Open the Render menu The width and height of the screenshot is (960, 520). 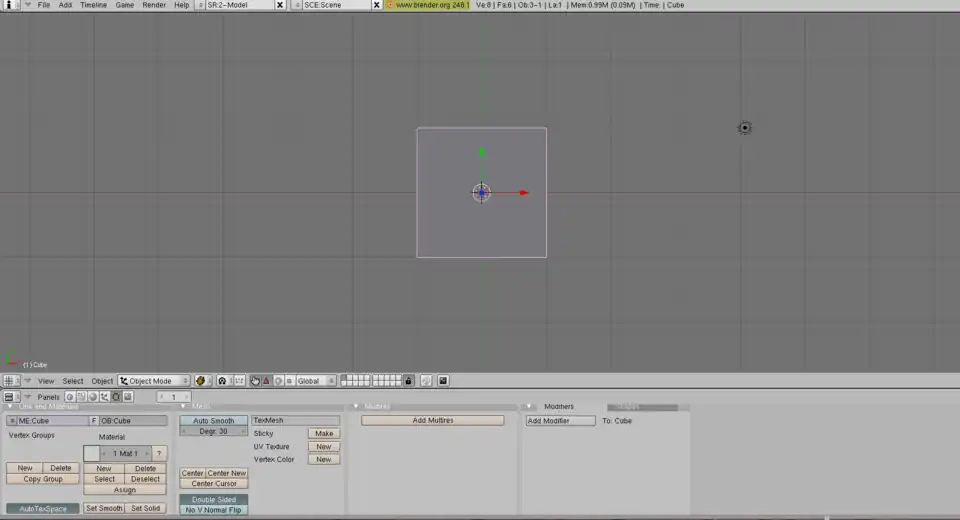pos(154,5)
